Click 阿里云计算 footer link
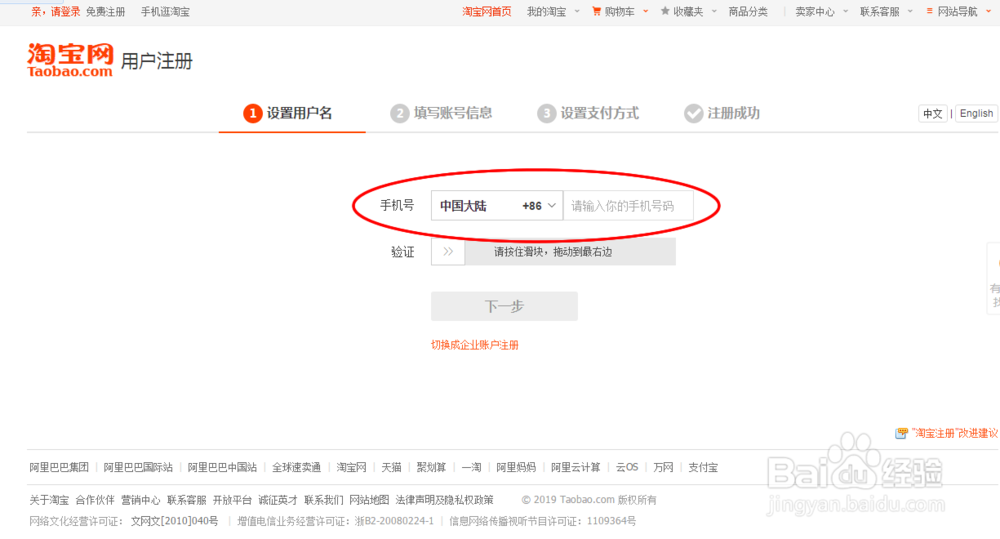Image resolution: width=1000 pixels, height=539 pixels. (x=576, y=468)
